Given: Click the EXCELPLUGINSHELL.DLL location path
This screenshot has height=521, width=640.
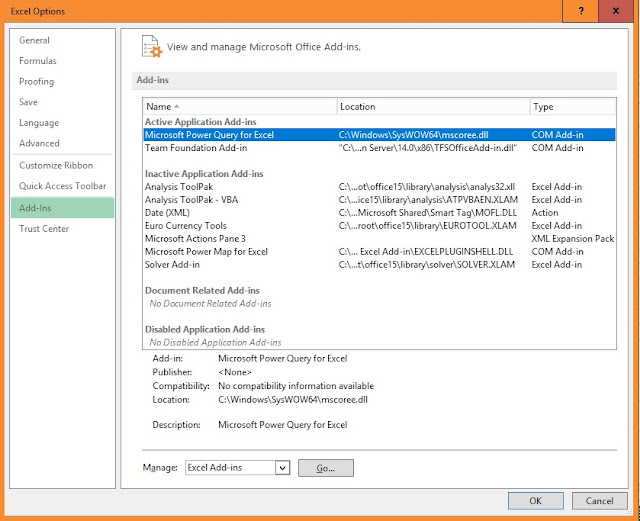Looking at the screenshot, I should (426, 252).
